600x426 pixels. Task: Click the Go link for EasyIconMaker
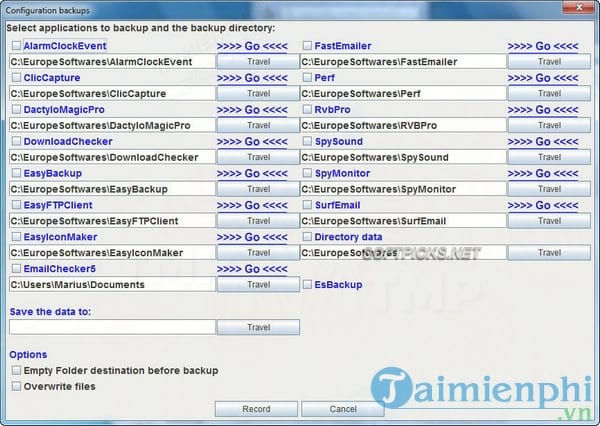tap(252, 237)
